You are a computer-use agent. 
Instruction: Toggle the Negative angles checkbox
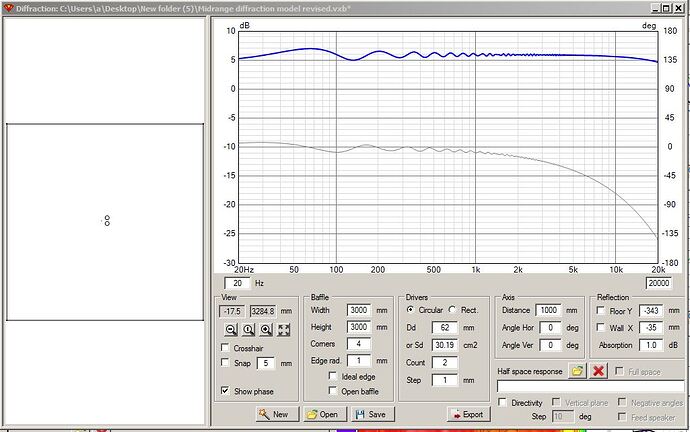tap(622, 402)
